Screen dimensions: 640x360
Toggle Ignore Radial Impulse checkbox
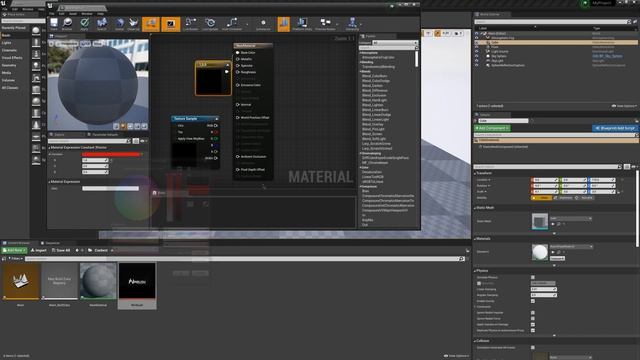533,313
